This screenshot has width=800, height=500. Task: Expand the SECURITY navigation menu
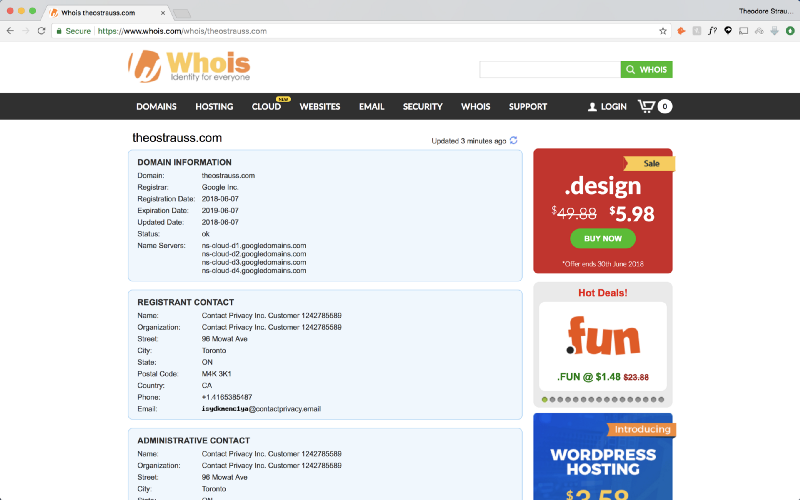click(422, 107)
